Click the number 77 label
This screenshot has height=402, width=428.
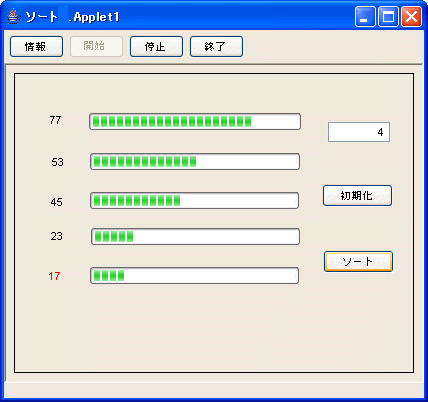(55, 120)
